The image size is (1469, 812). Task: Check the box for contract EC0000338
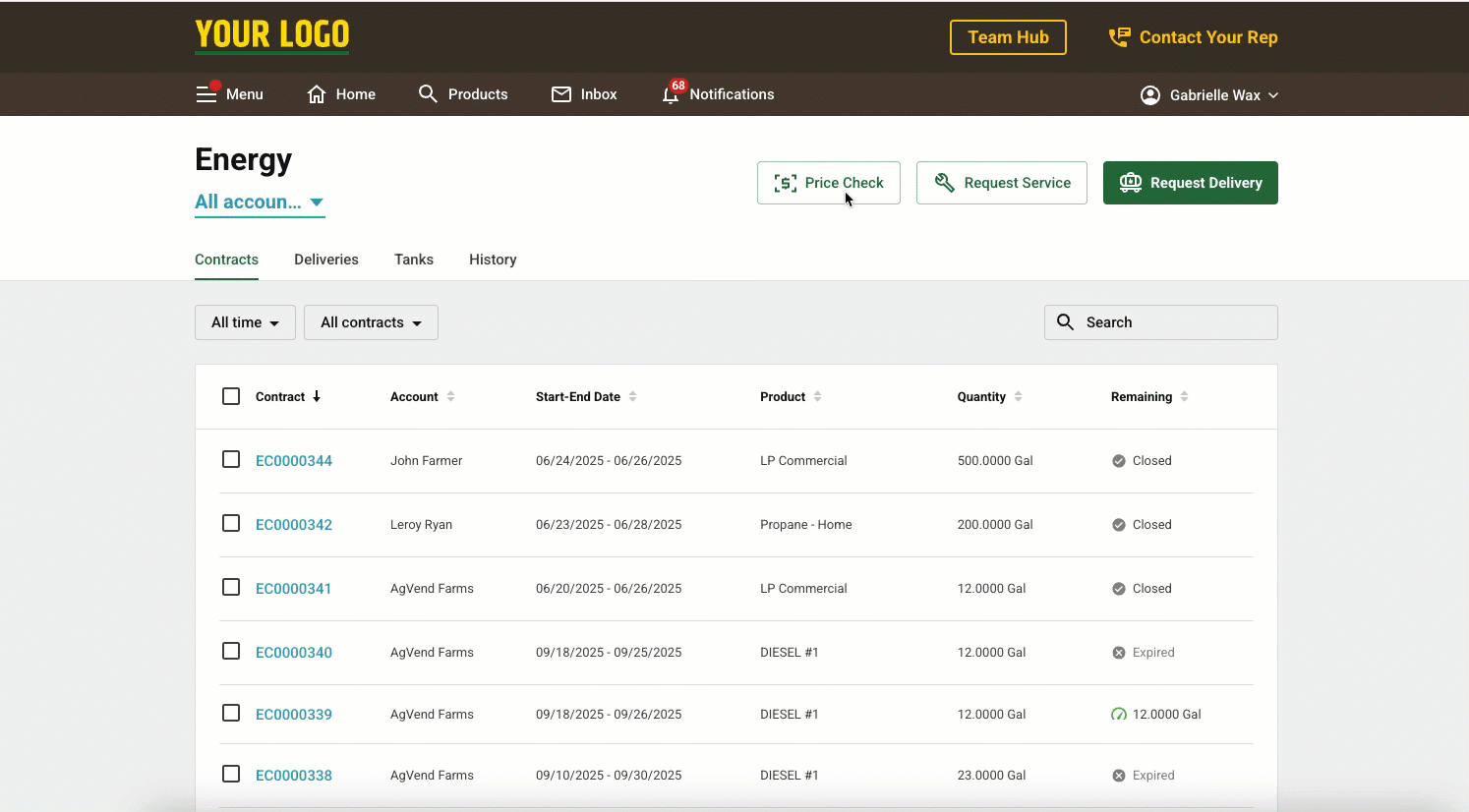[231, 774]
